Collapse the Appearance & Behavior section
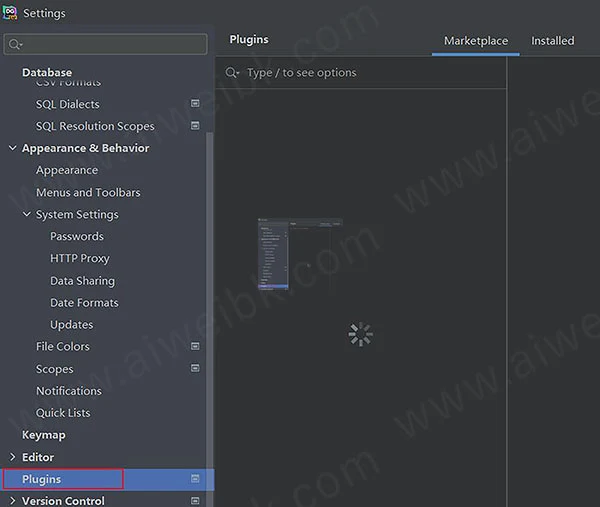Screen dimensions: 600x507 12,148
